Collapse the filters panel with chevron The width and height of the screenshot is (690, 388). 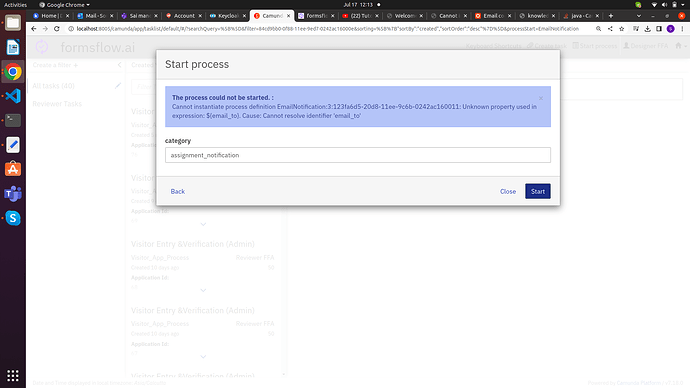click(119, 65)
